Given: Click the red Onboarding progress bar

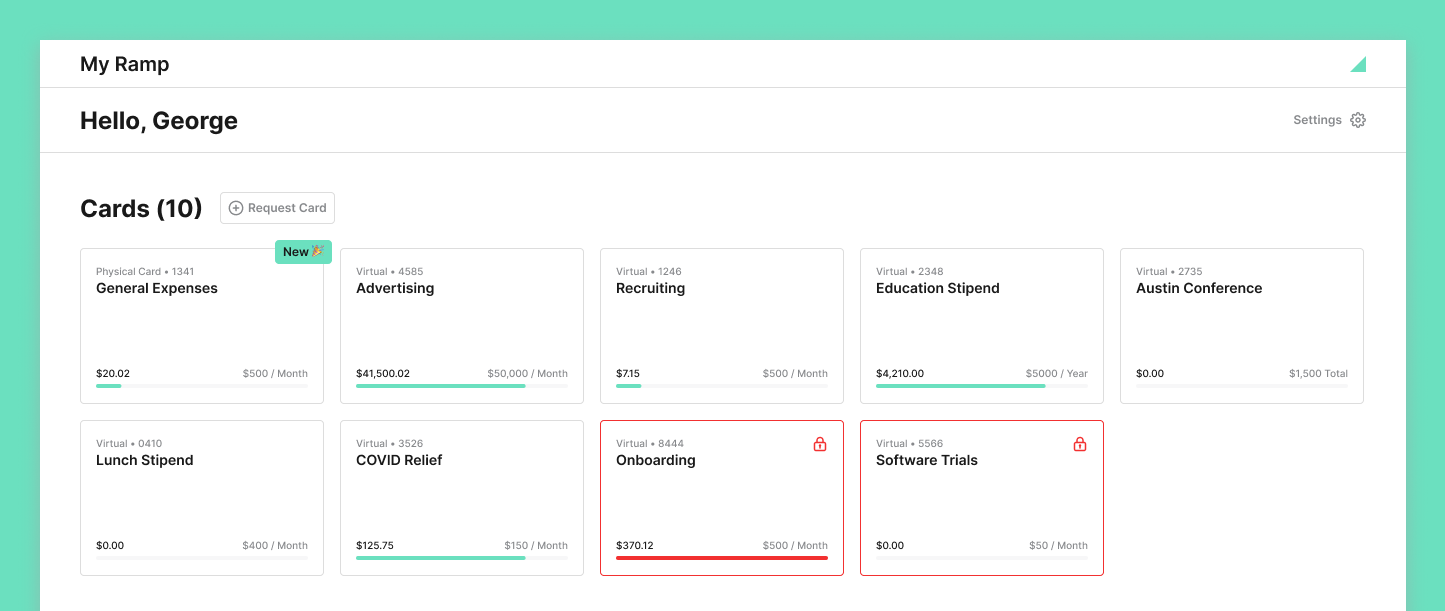Looking at the screenshot, I should (722, 558).
